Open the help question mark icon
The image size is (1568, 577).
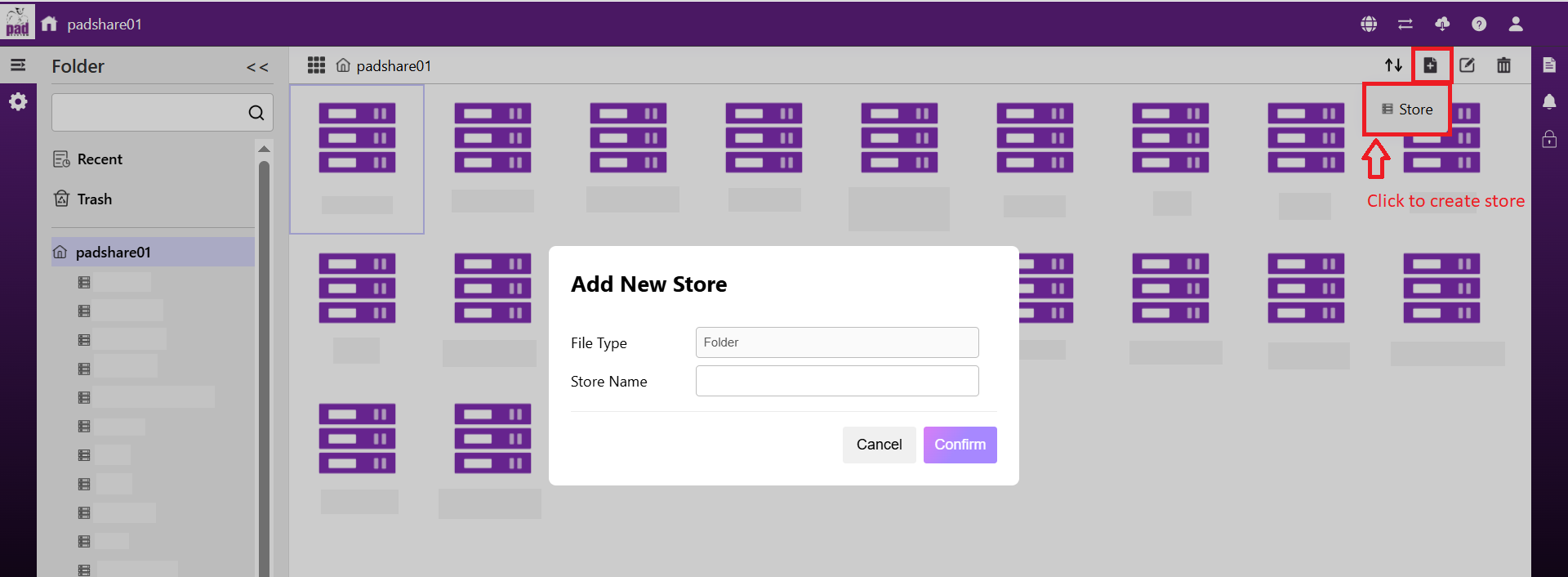tap(1479, 25)
